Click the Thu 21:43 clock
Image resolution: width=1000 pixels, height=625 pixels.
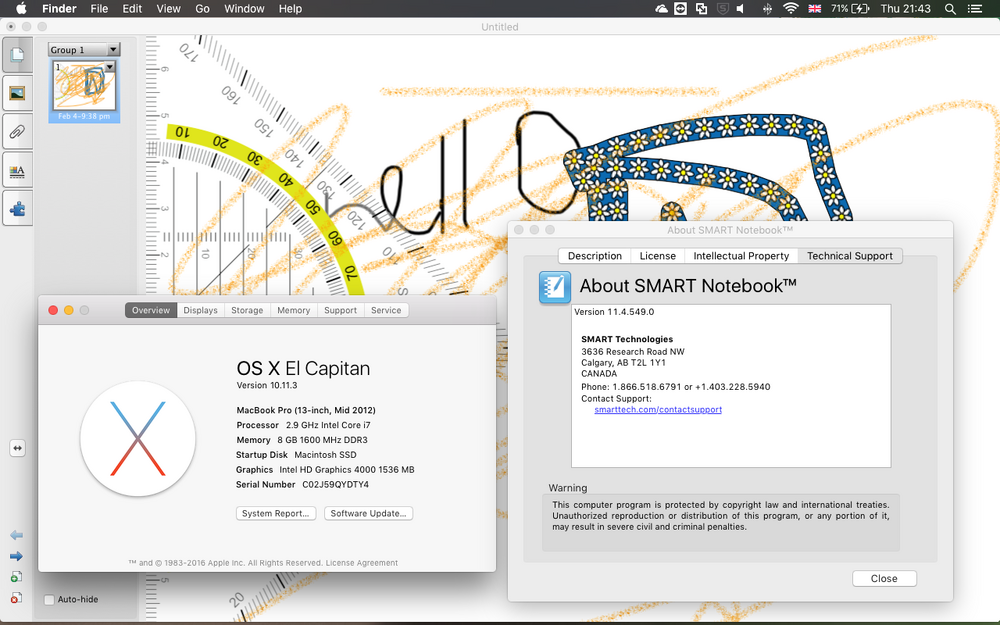(x=905, y=8)
